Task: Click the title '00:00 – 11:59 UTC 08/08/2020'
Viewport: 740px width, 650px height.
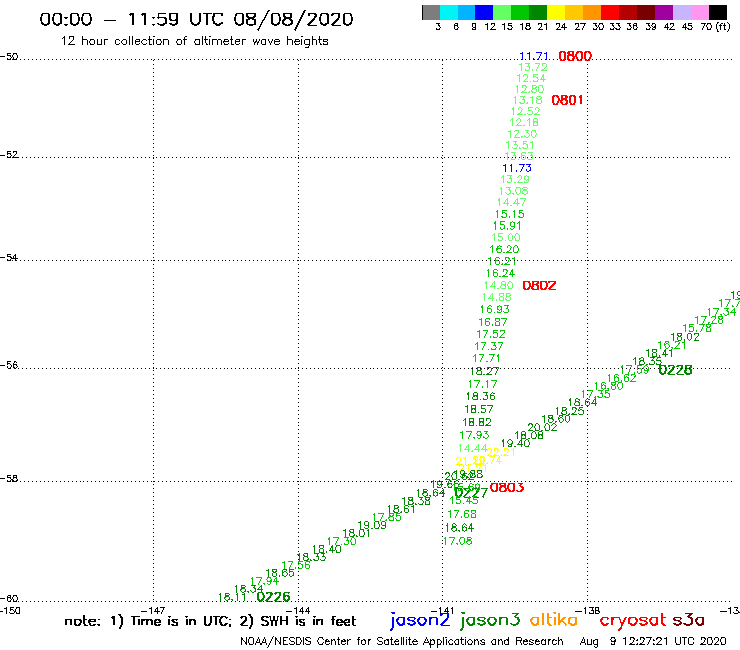Action: 196,19
